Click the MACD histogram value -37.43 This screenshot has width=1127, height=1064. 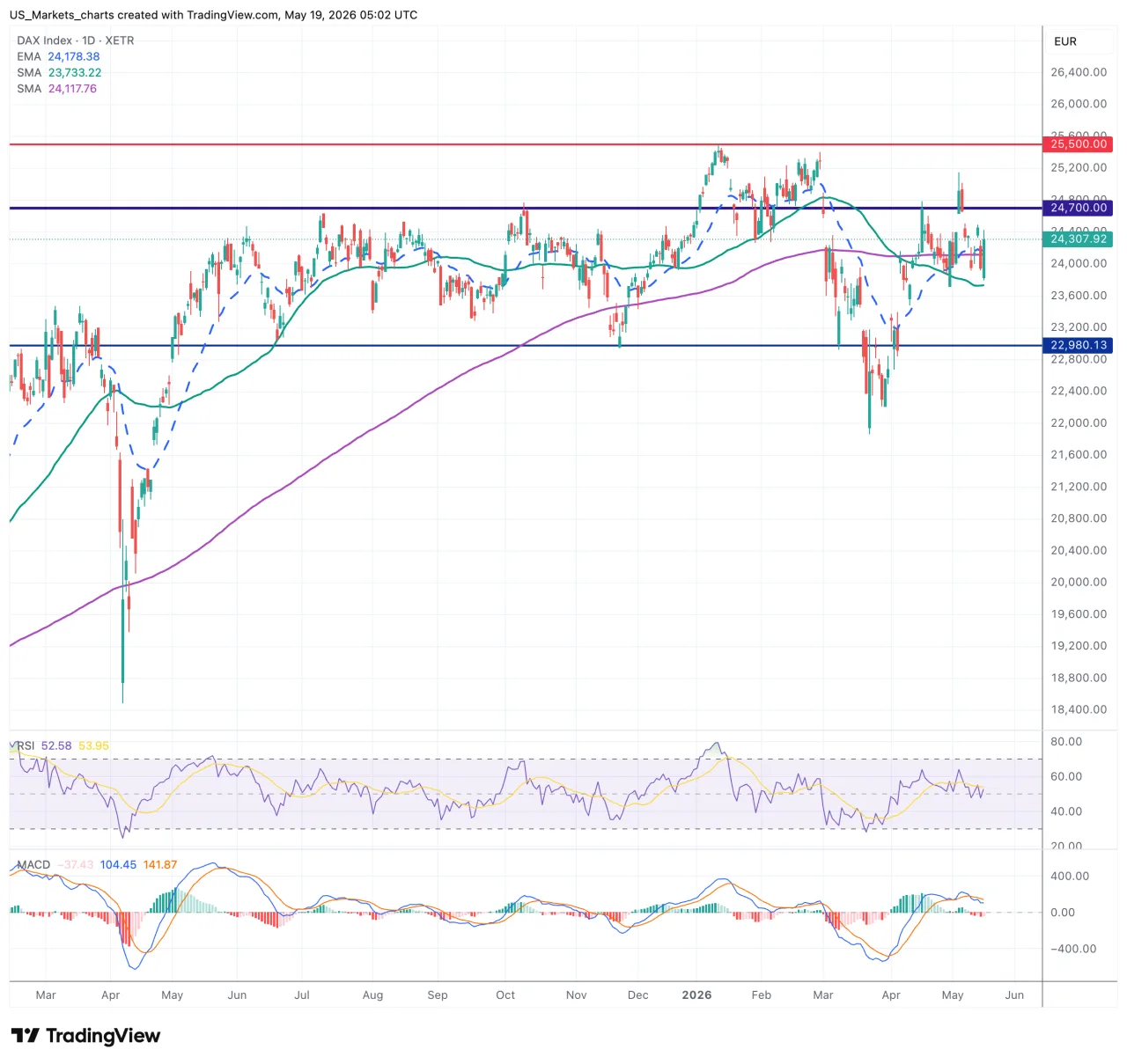tap(76, 864)
